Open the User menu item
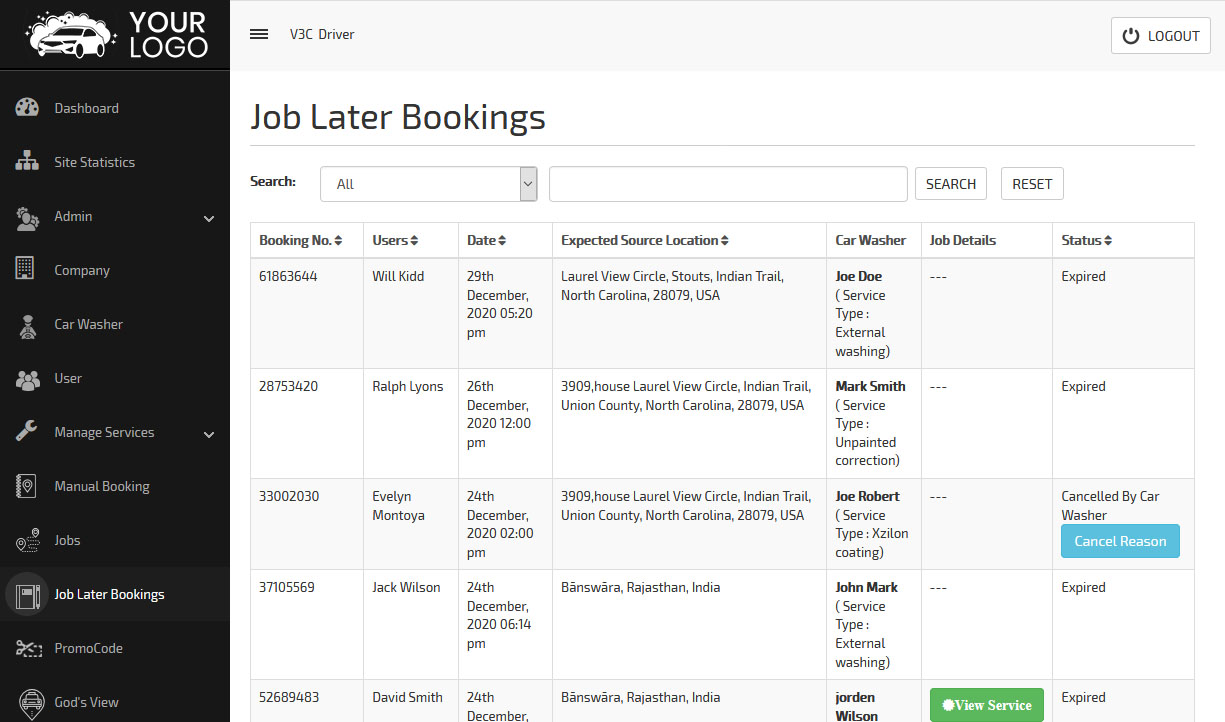Viewport: 1225px width, 722px height. click(115, 378)
